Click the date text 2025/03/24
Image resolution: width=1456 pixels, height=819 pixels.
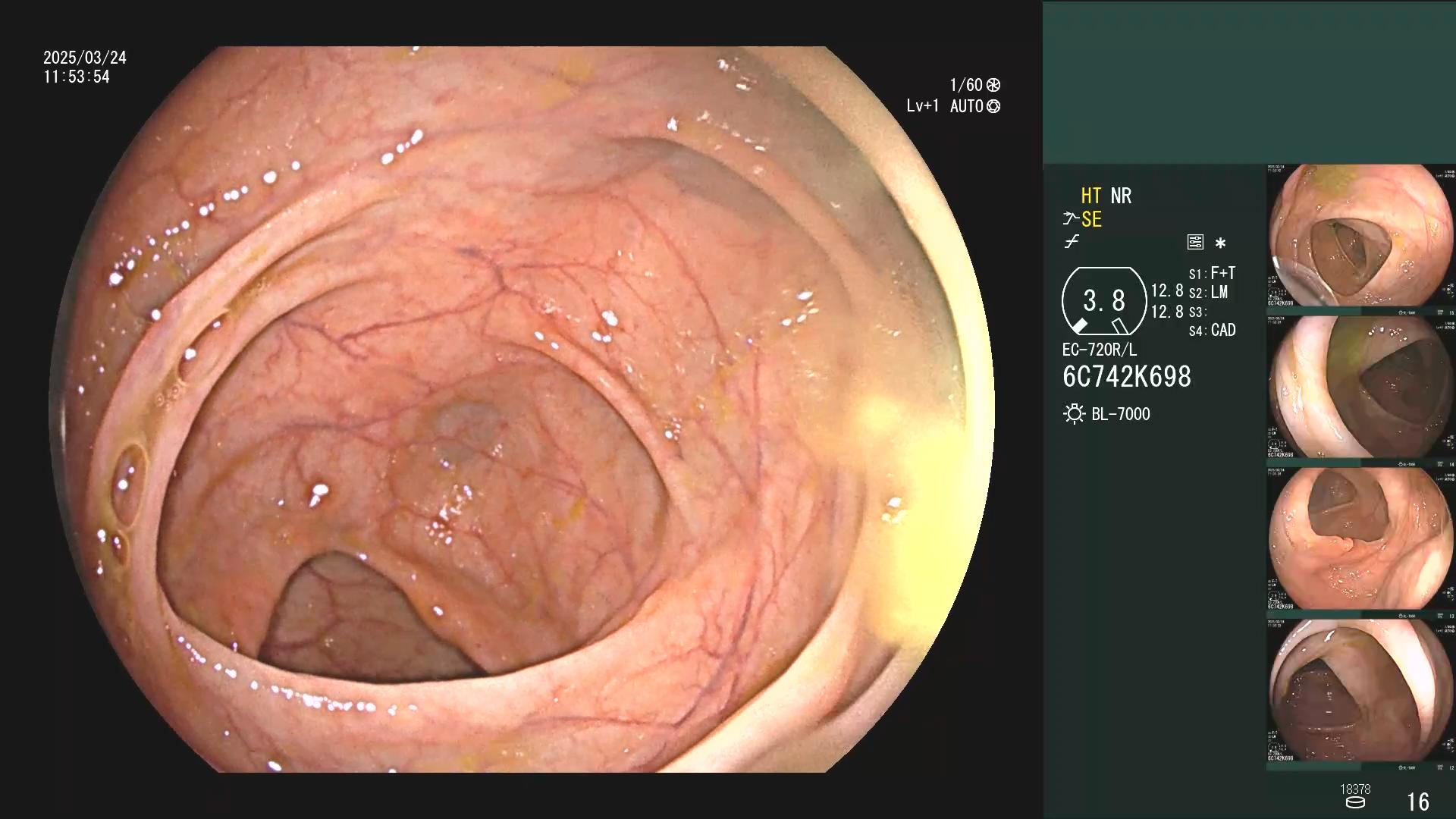[85, 58]
